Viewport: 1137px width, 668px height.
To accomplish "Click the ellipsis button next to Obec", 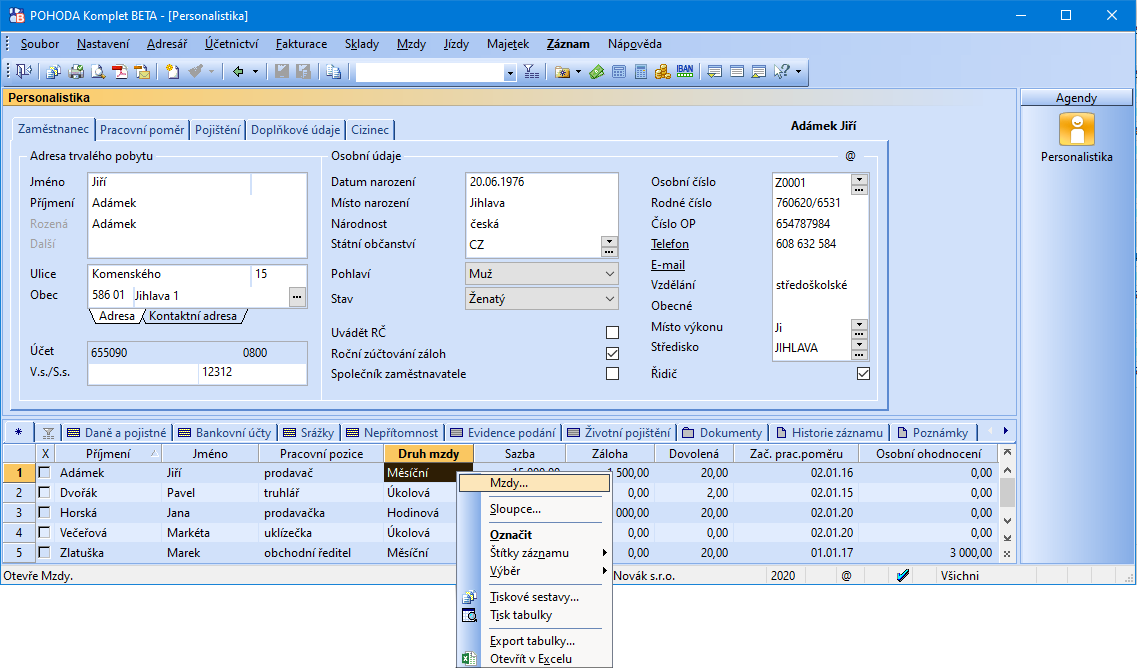I will point(297,296).
